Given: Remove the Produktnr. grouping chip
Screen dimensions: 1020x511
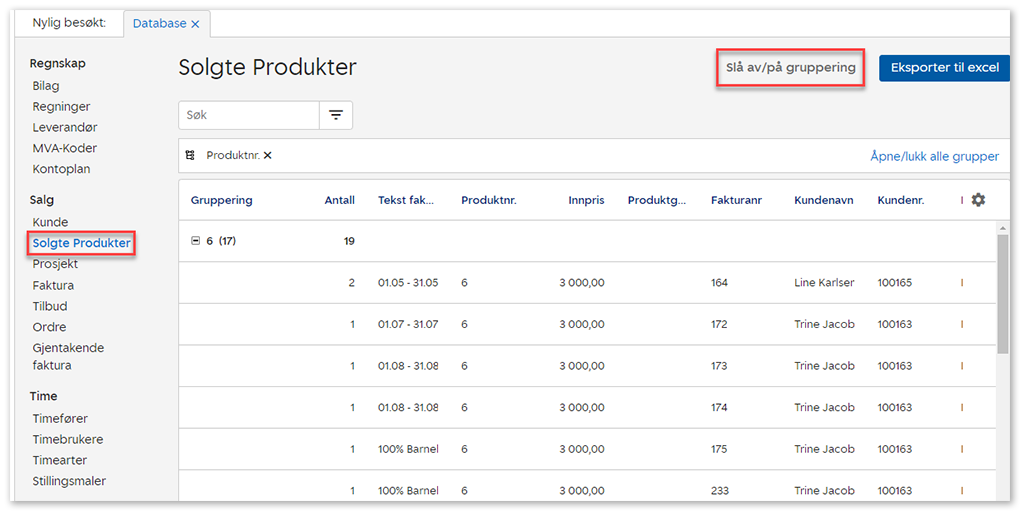Looking at the screenshot, I should [x=268, y=156].
